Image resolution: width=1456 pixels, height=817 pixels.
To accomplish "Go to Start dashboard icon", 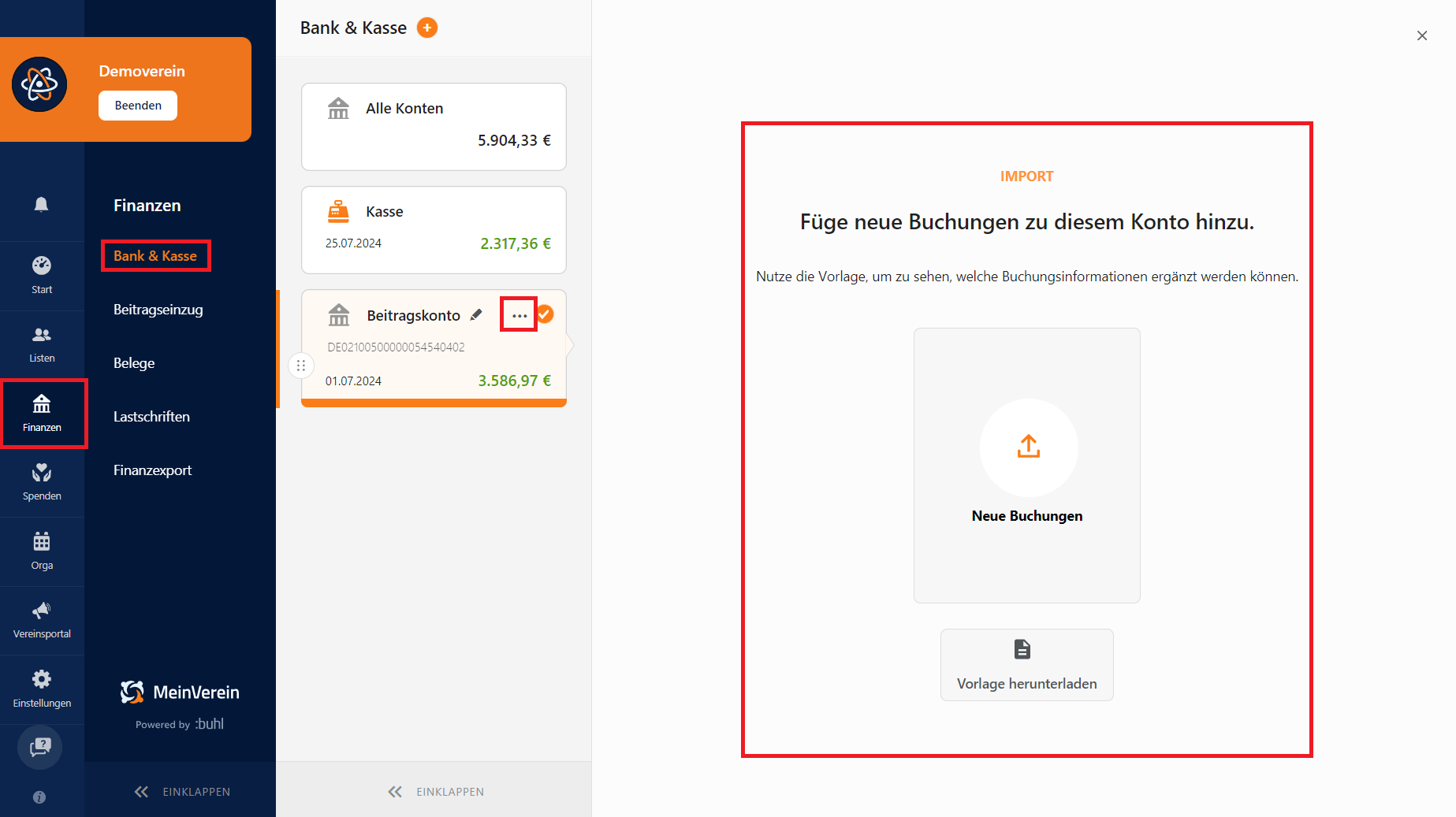I will point(42,276).
